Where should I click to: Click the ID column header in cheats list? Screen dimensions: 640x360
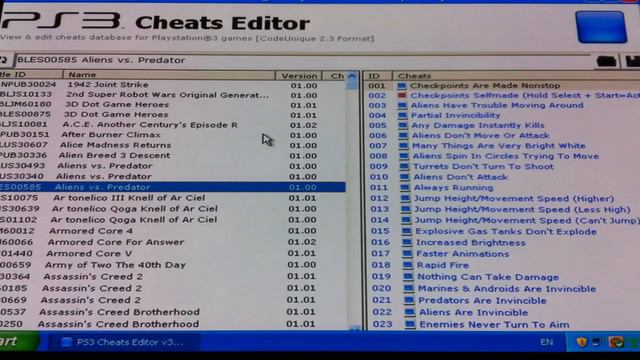click(378, 76)
